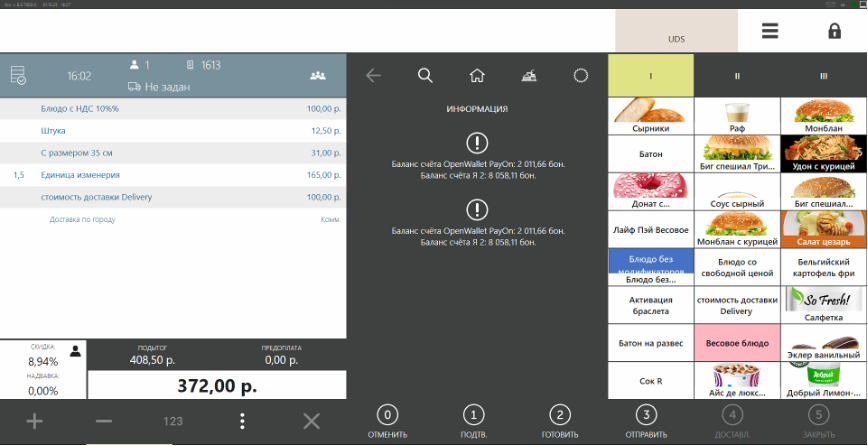Add 'Эклер ванильный' to order
This screenshot has width=868, height=446.
824,343
